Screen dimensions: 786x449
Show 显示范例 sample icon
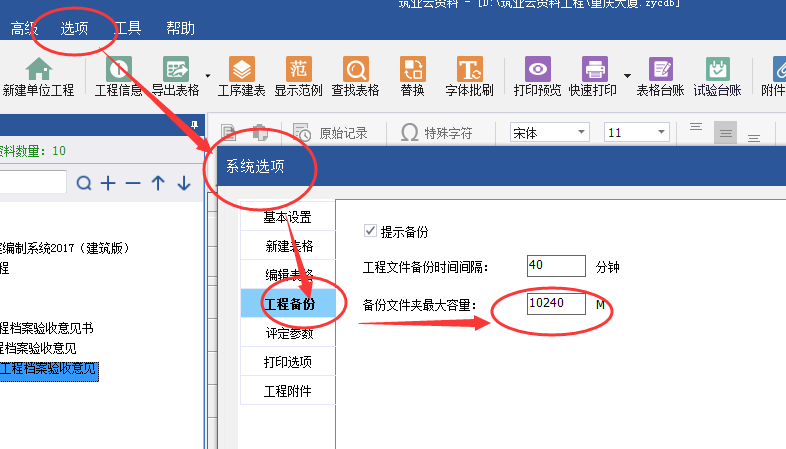[x=298, y=70]
